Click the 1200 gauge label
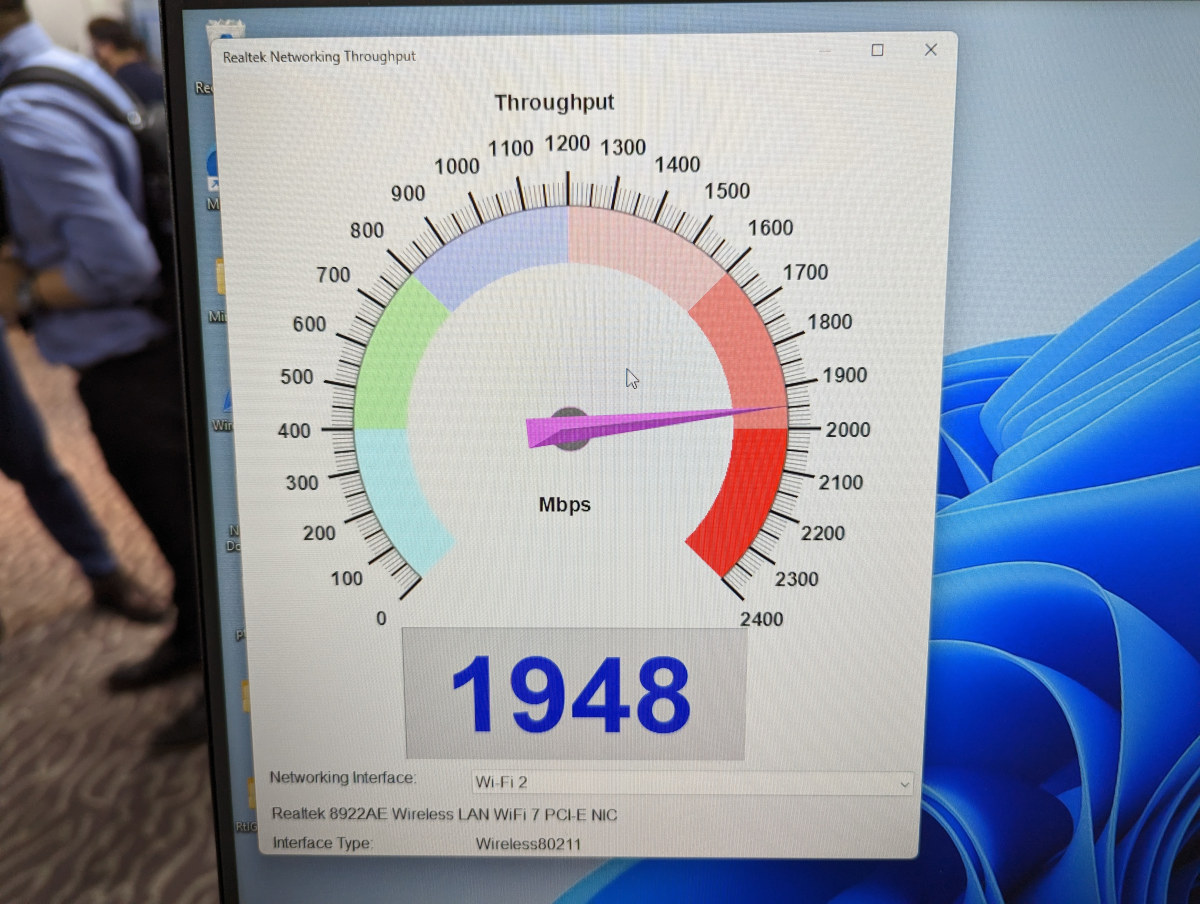The image size is (1200, 904). click(x=567, y=145)
